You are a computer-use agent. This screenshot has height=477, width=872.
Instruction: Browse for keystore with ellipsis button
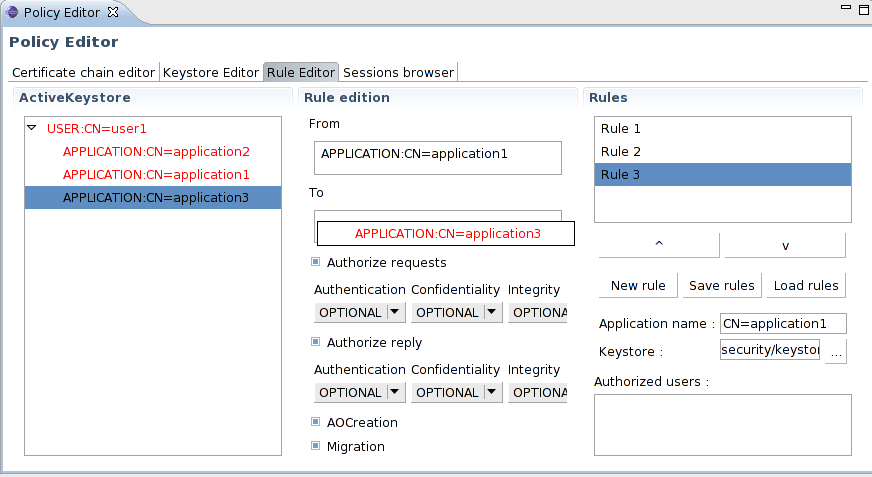pyautogui.click(x=835, y=351)
